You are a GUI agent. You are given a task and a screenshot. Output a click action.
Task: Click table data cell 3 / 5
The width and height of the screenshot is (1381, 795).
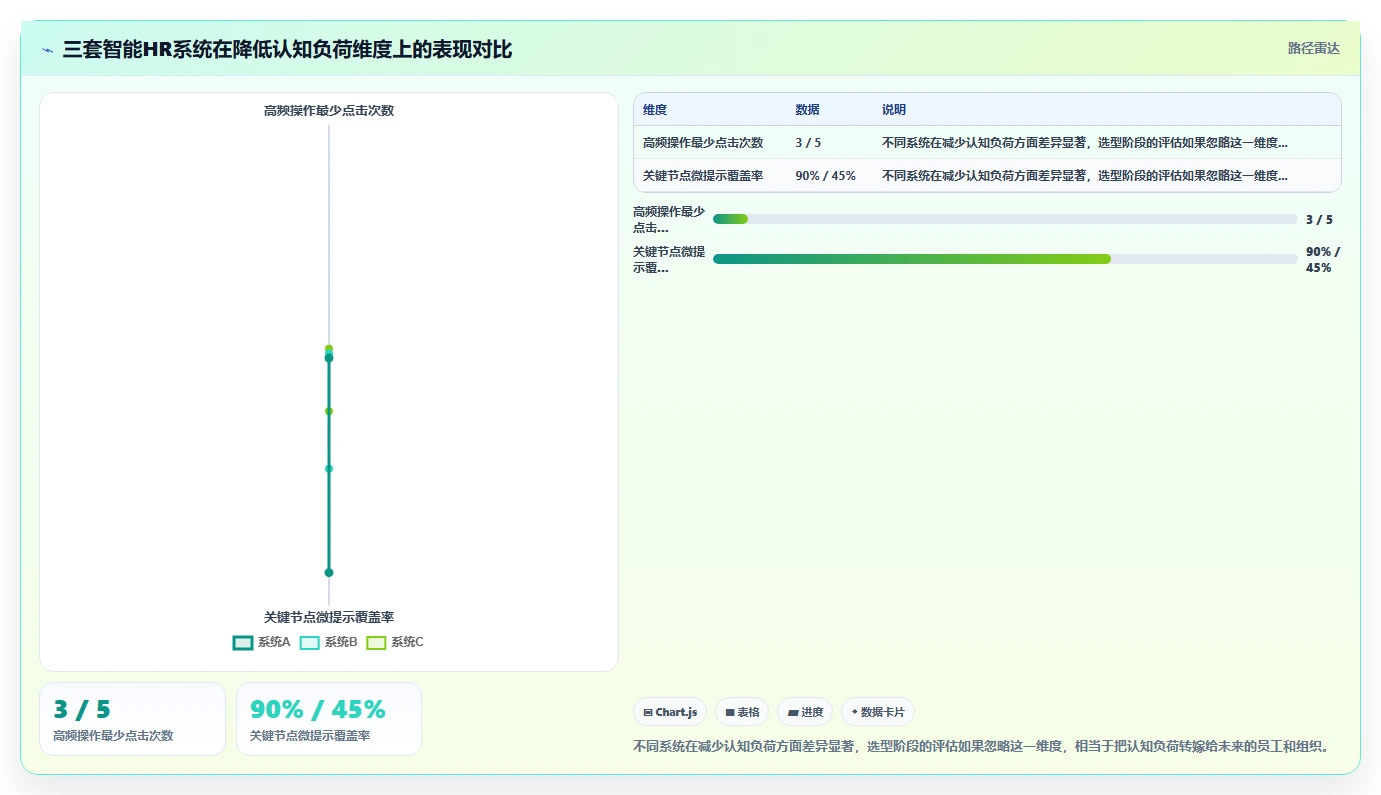coord(808,143)
